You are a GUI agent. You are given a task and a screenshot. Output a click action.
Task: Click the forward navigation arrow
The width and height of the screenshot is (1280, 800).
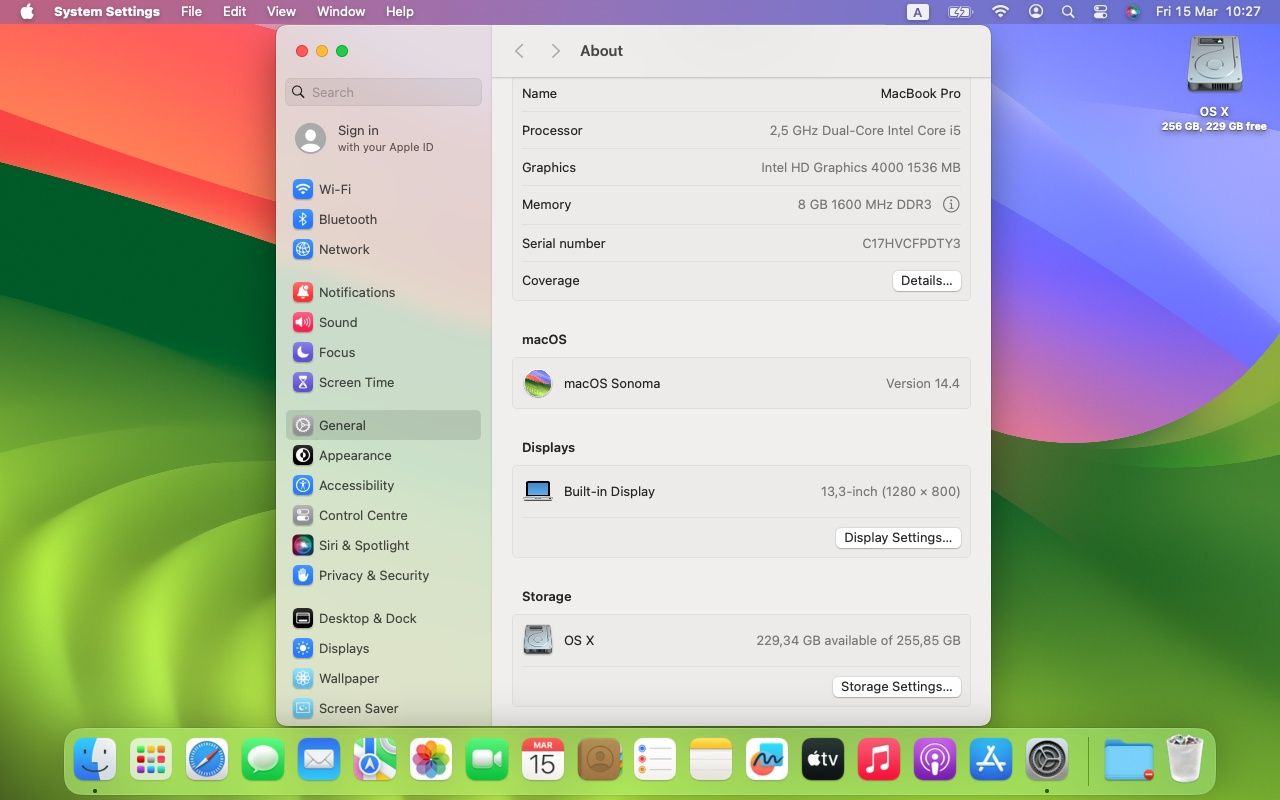555,51
